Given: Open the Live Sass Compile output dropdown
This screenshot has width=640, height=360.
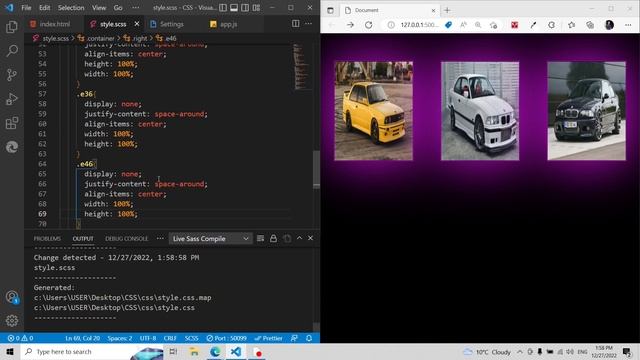Looking at the screenshot, I should click(210, 238).
